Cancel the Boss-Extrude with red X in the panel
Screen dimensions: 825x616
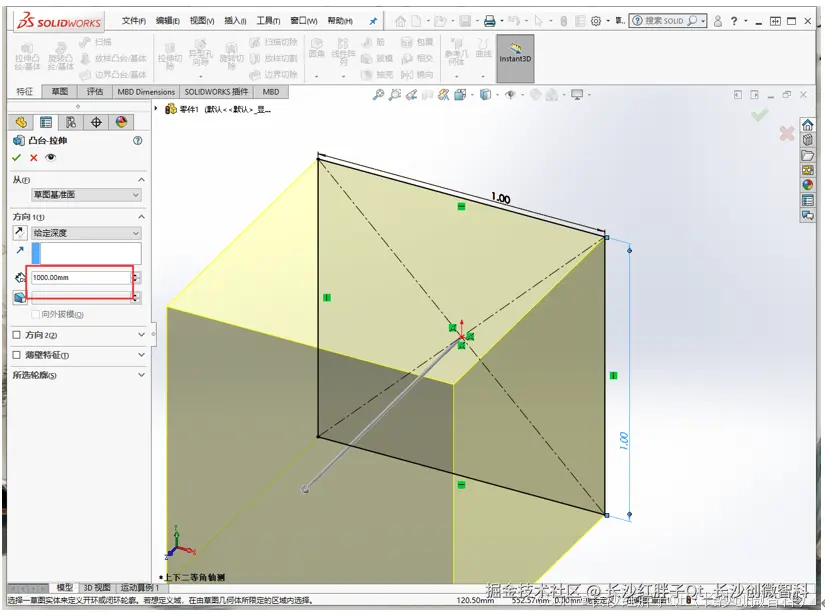click(34, 158)
